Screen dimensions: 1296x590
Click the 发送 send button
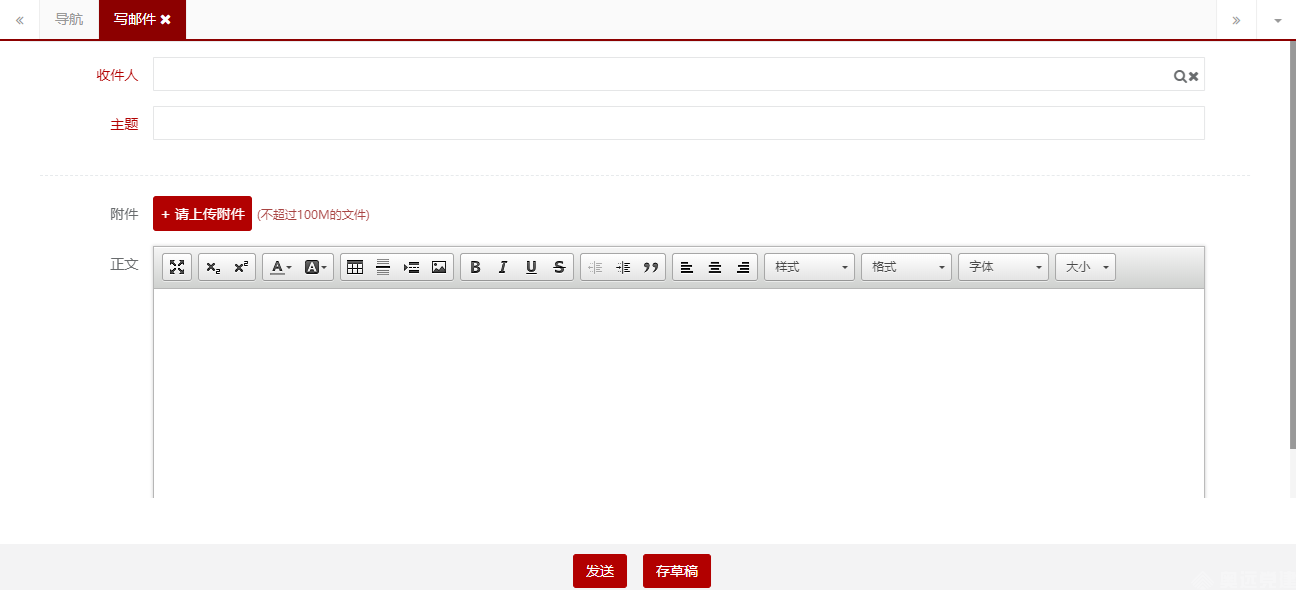coord(600,571)
